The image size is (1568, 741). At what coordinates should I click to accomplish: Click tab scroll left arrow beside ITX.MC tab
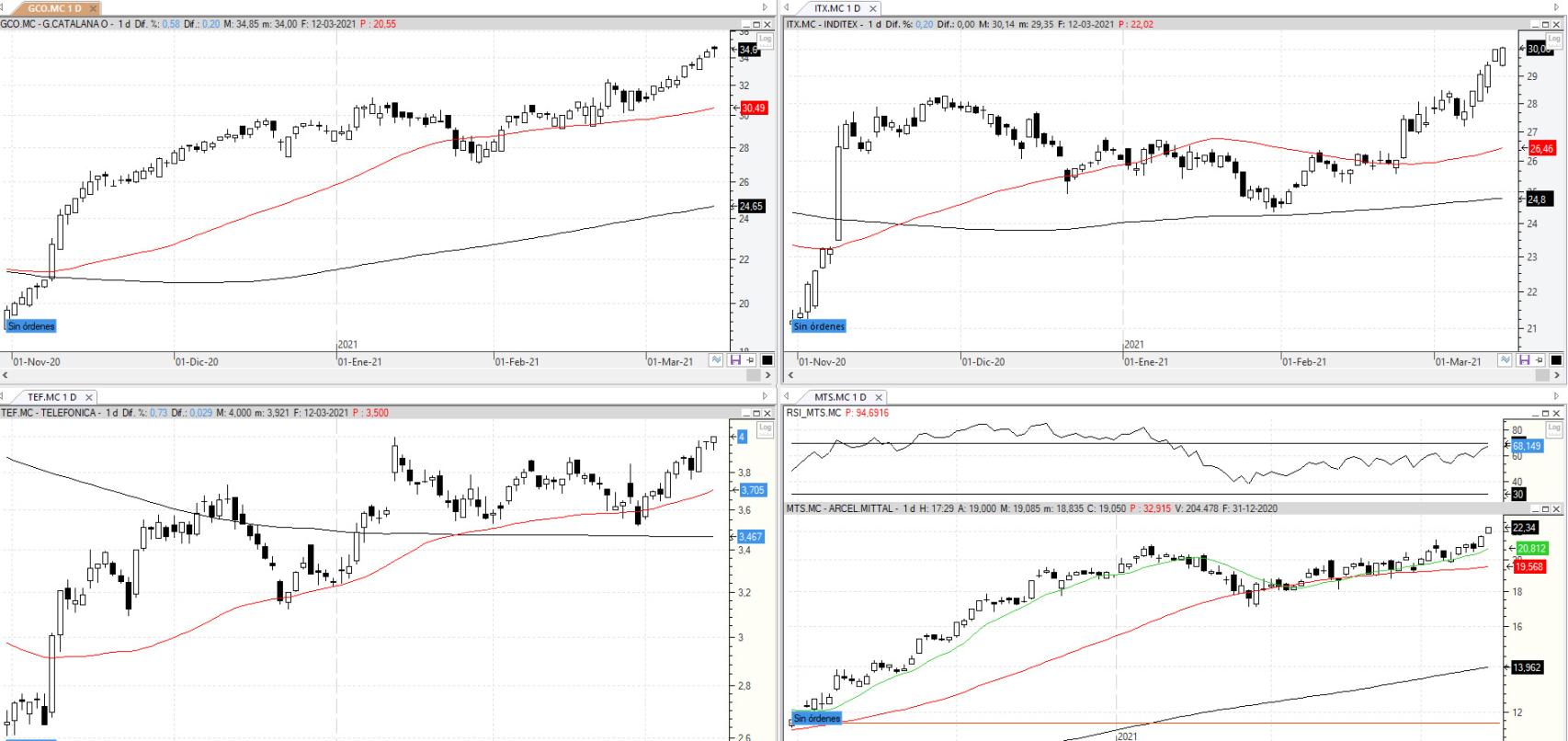click(x=787, y=8)
